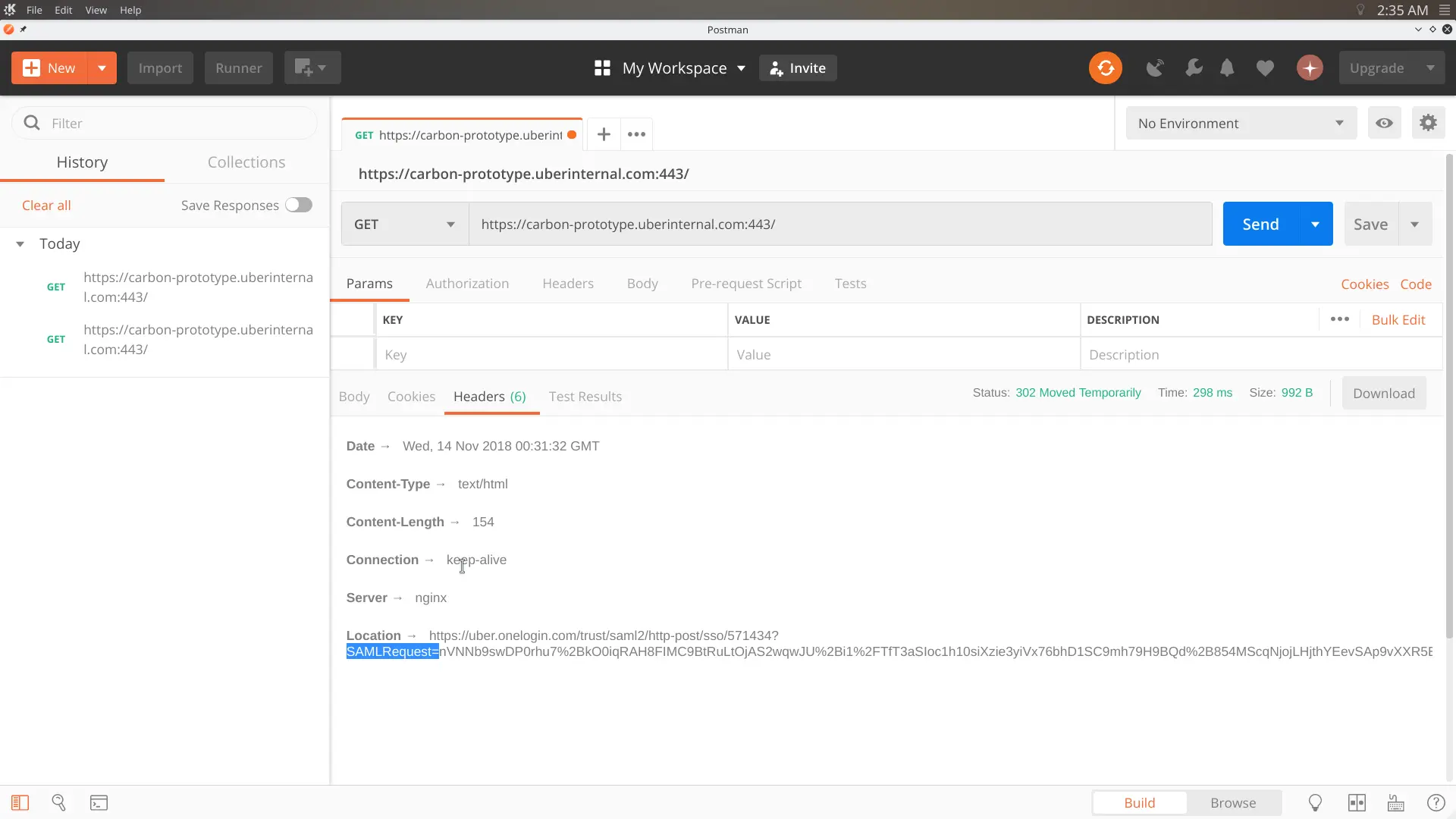
Task: Open the Postman console icon in status bar
Action: tap(99, 803)
